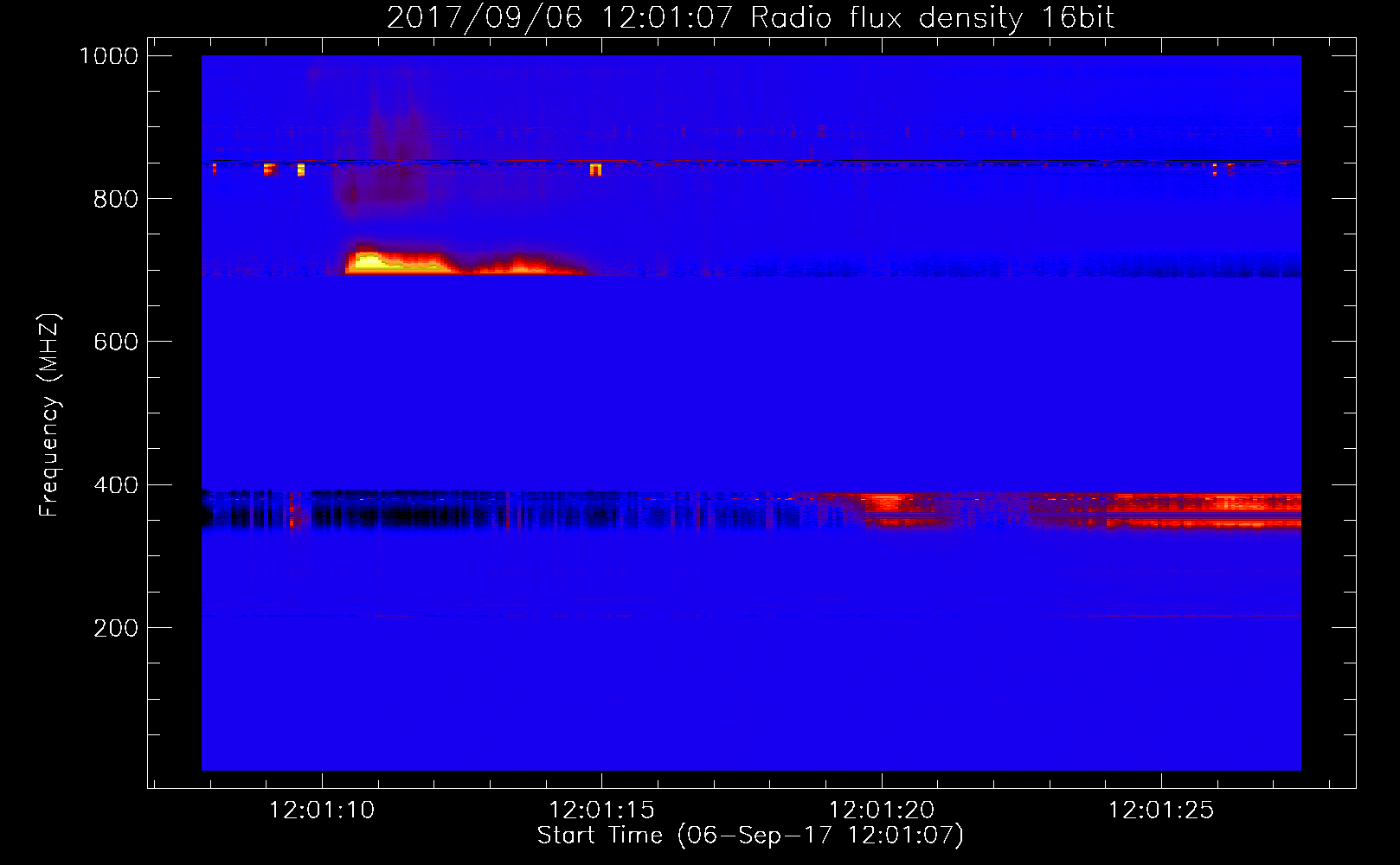The height and width of the screenshot is (865, 1400).
Task: Click the 800 frequency tick label
Action: pos(116,199)
